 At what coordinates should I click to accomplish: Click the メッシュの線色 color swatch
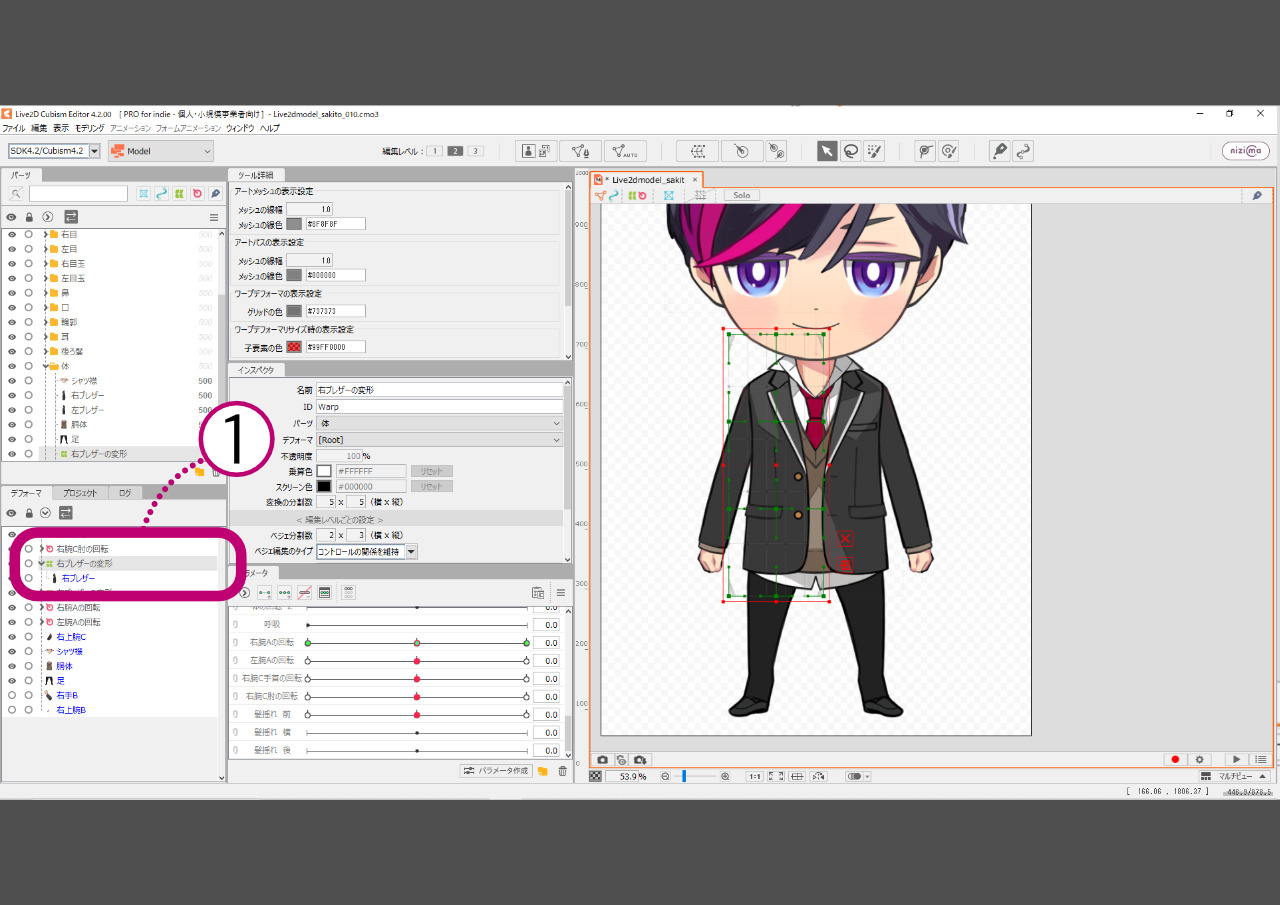tap(294, 224)
